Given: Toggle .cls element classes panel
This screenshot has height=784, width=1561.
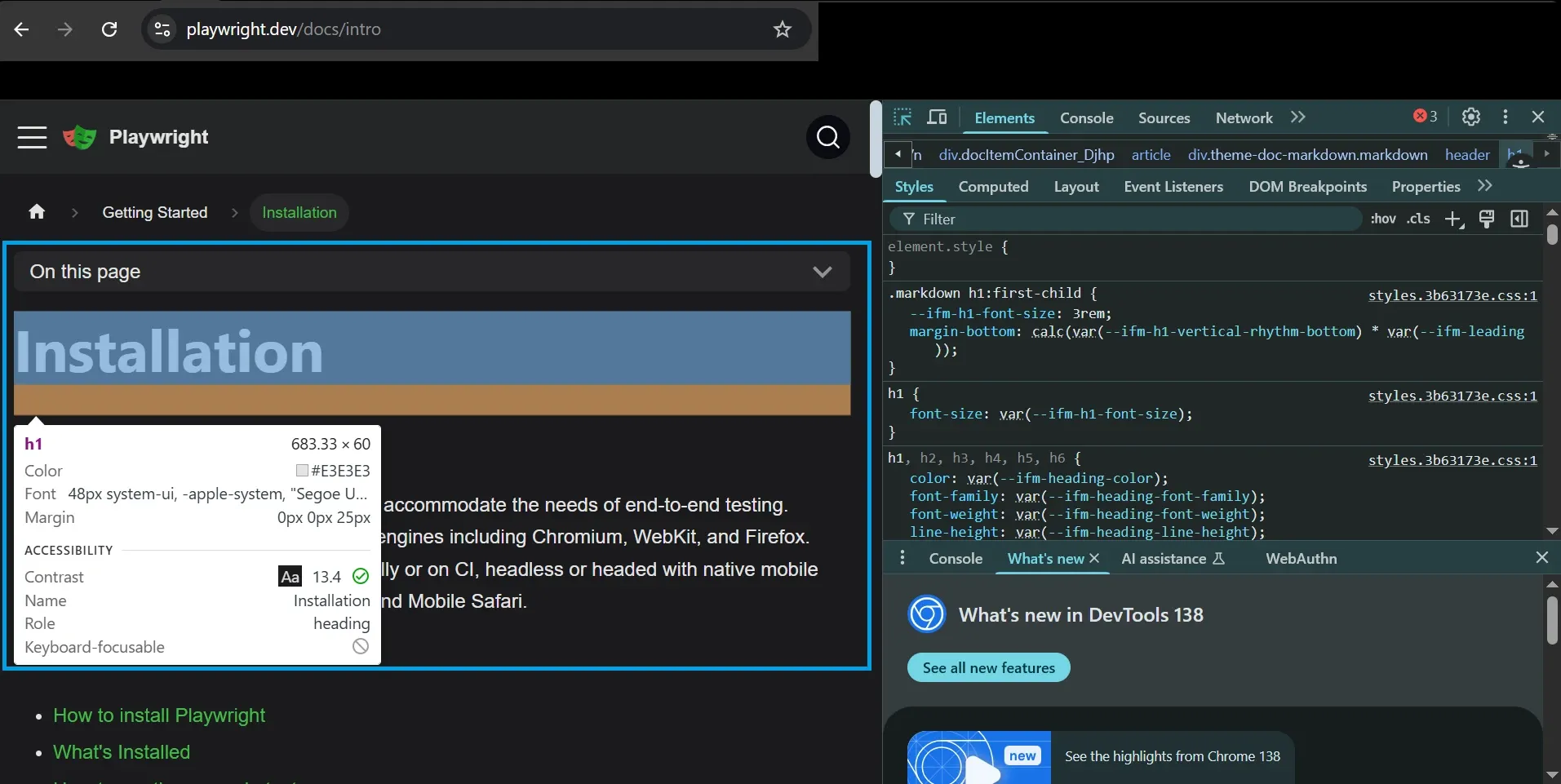Looking at the screenshot, I should tap(1418, 219).
